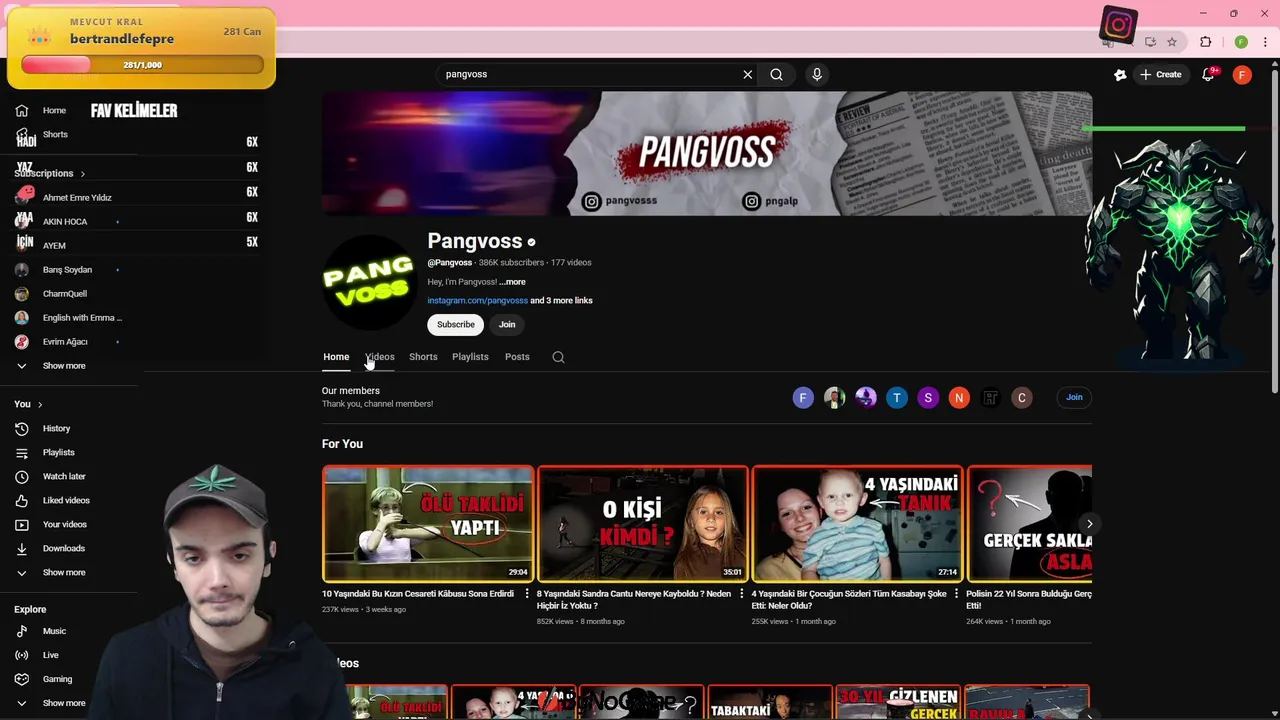Expand channel description with '...more'

tap(512, 282)
